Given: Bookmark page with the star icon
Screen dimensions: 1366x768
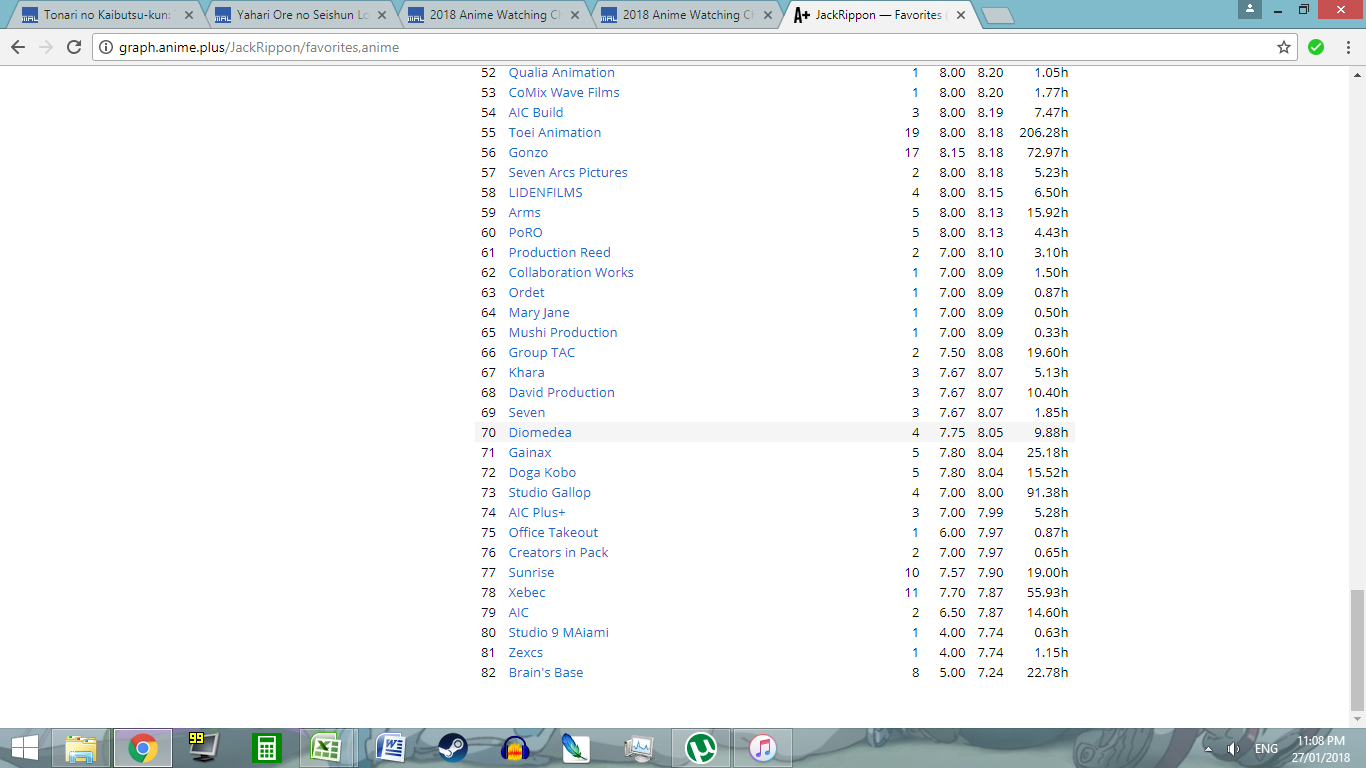Looking at the screenshot, I should [x=1284, y=47].
